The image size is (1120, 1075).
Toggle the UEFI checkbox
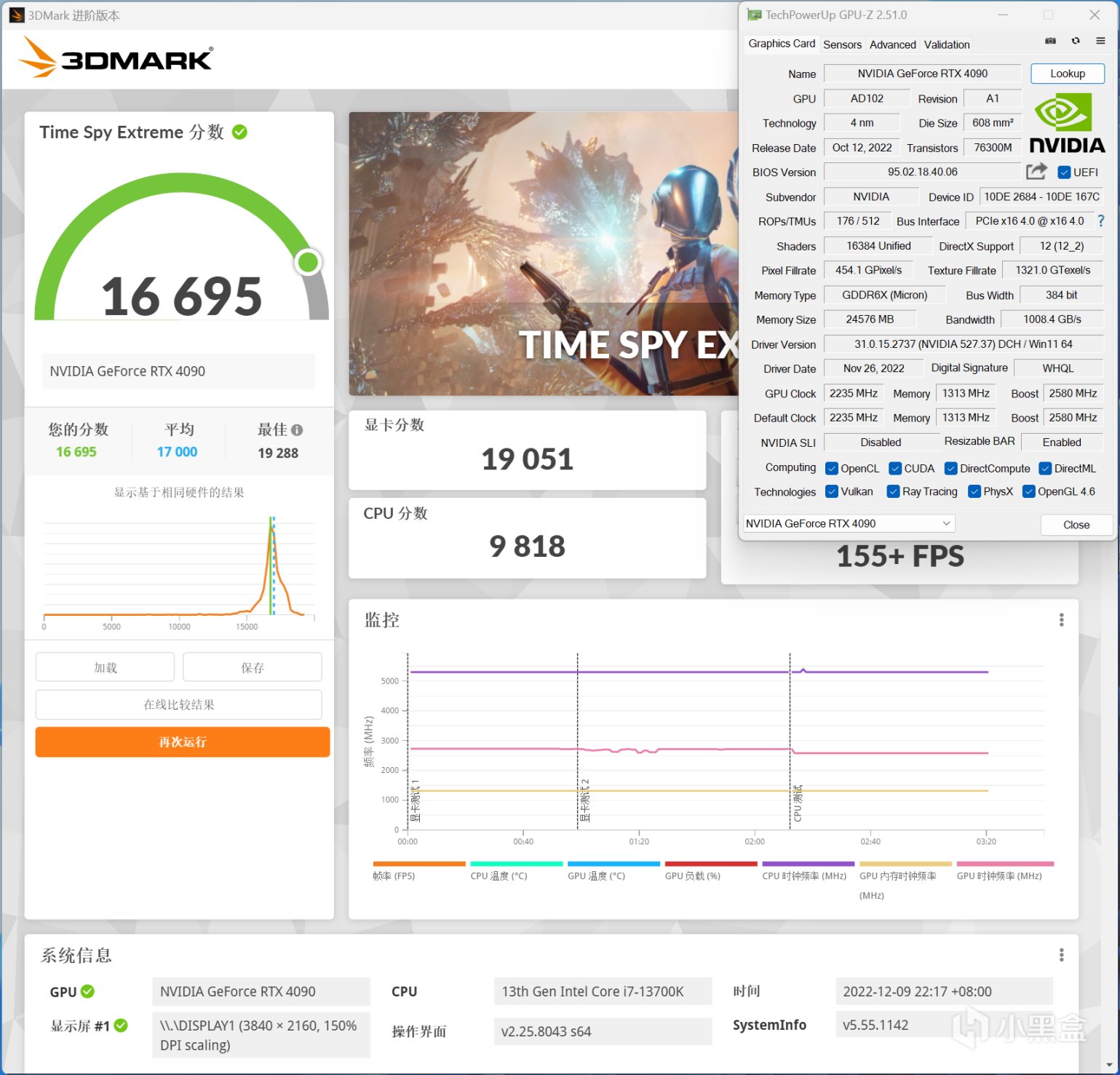[1064, 172]
